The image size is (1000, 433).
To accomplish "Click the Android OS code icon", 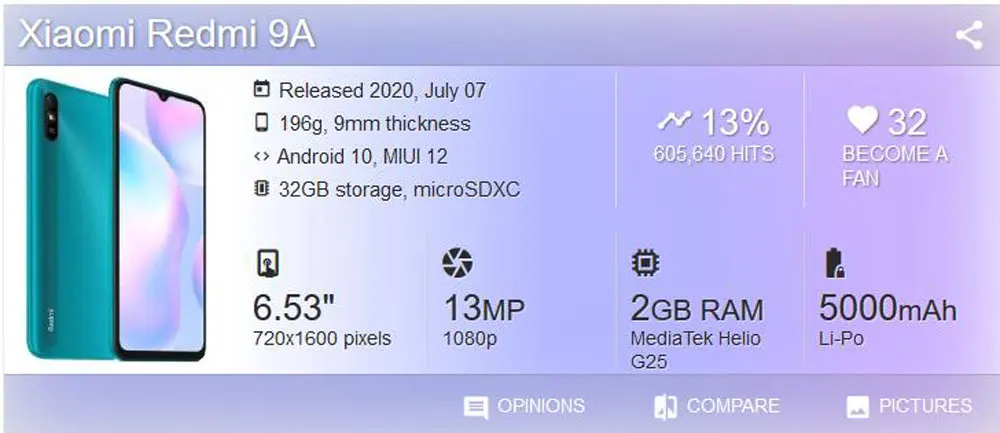I will 262,156.
